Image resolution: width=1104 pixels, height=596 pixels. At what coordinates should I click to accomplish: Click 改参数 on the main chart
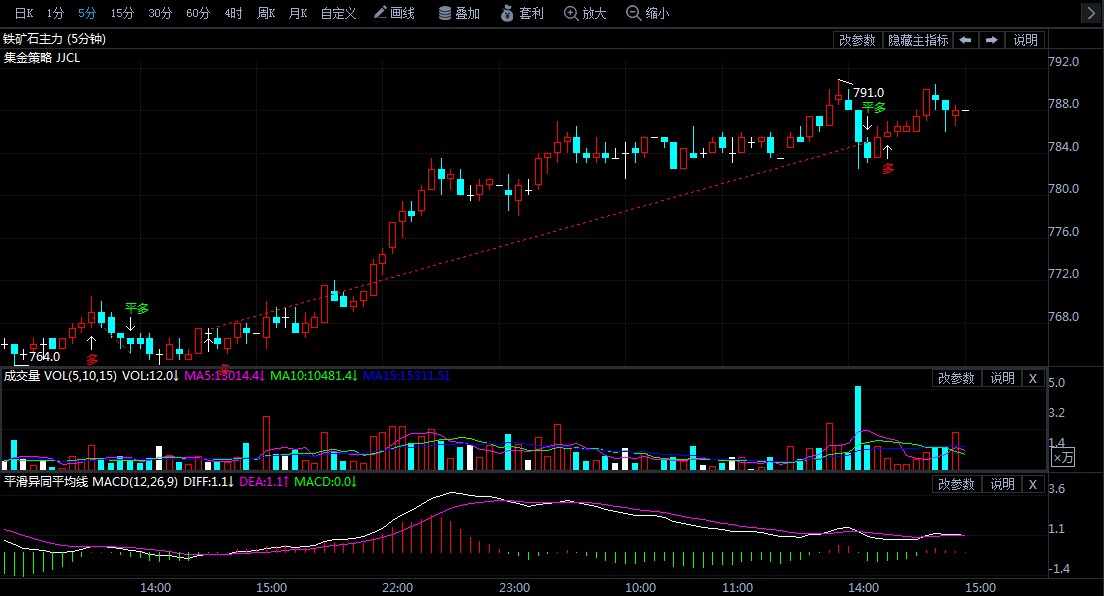click(x=857, y=40)
